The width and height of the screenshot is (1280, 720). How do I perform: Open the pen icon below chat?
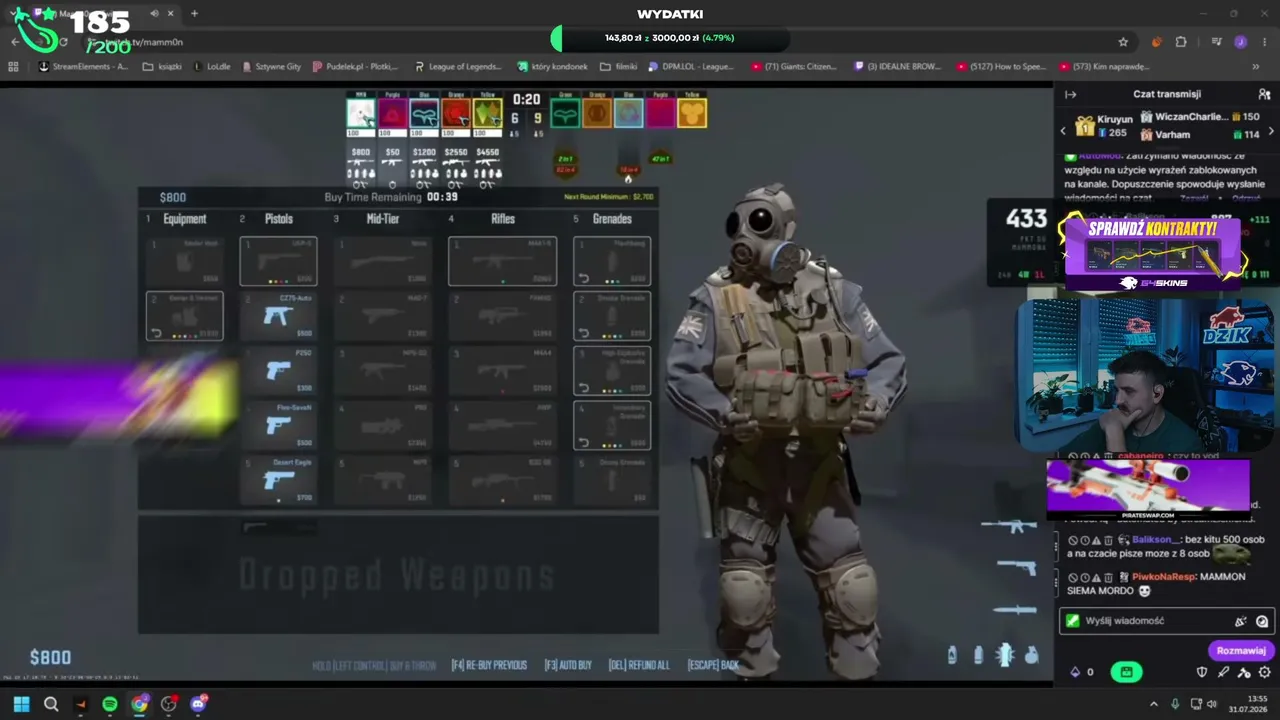click(x=1223, y=672)
